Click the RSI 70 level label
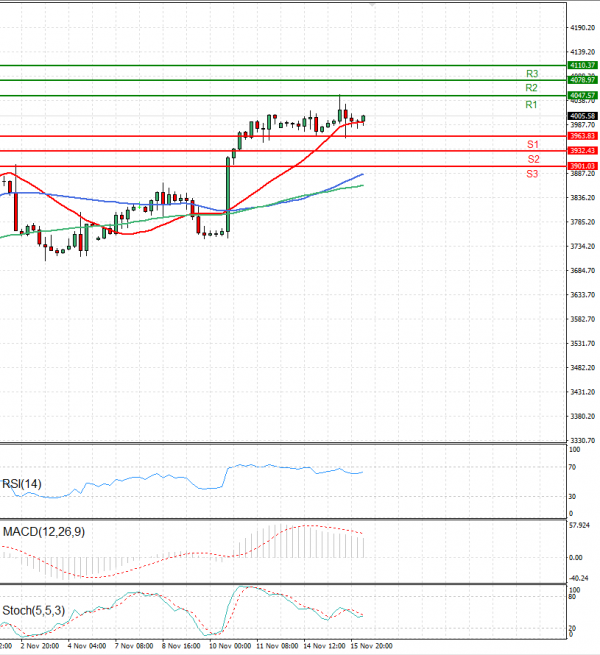Screen dimensions: 600x655 click(572, 467)
